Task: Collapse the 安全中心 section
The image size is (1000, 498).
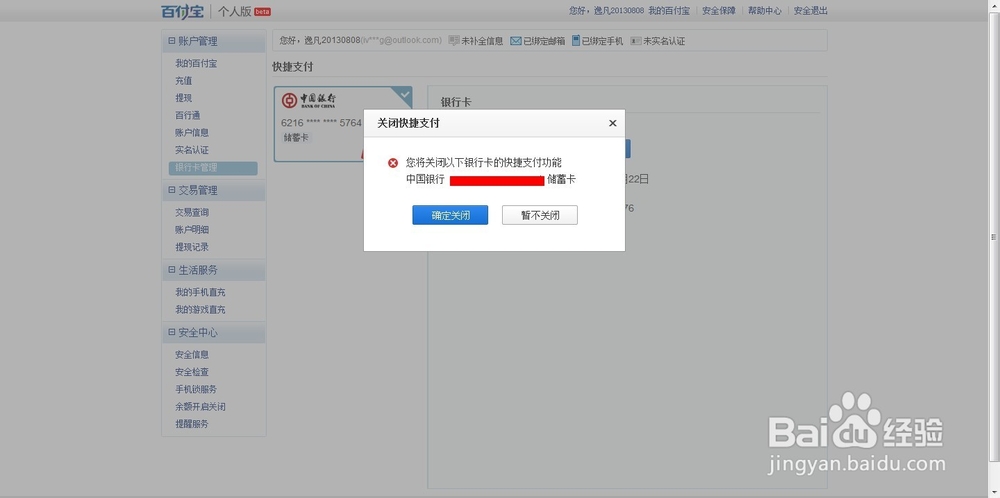Action: tap(171, 332)
